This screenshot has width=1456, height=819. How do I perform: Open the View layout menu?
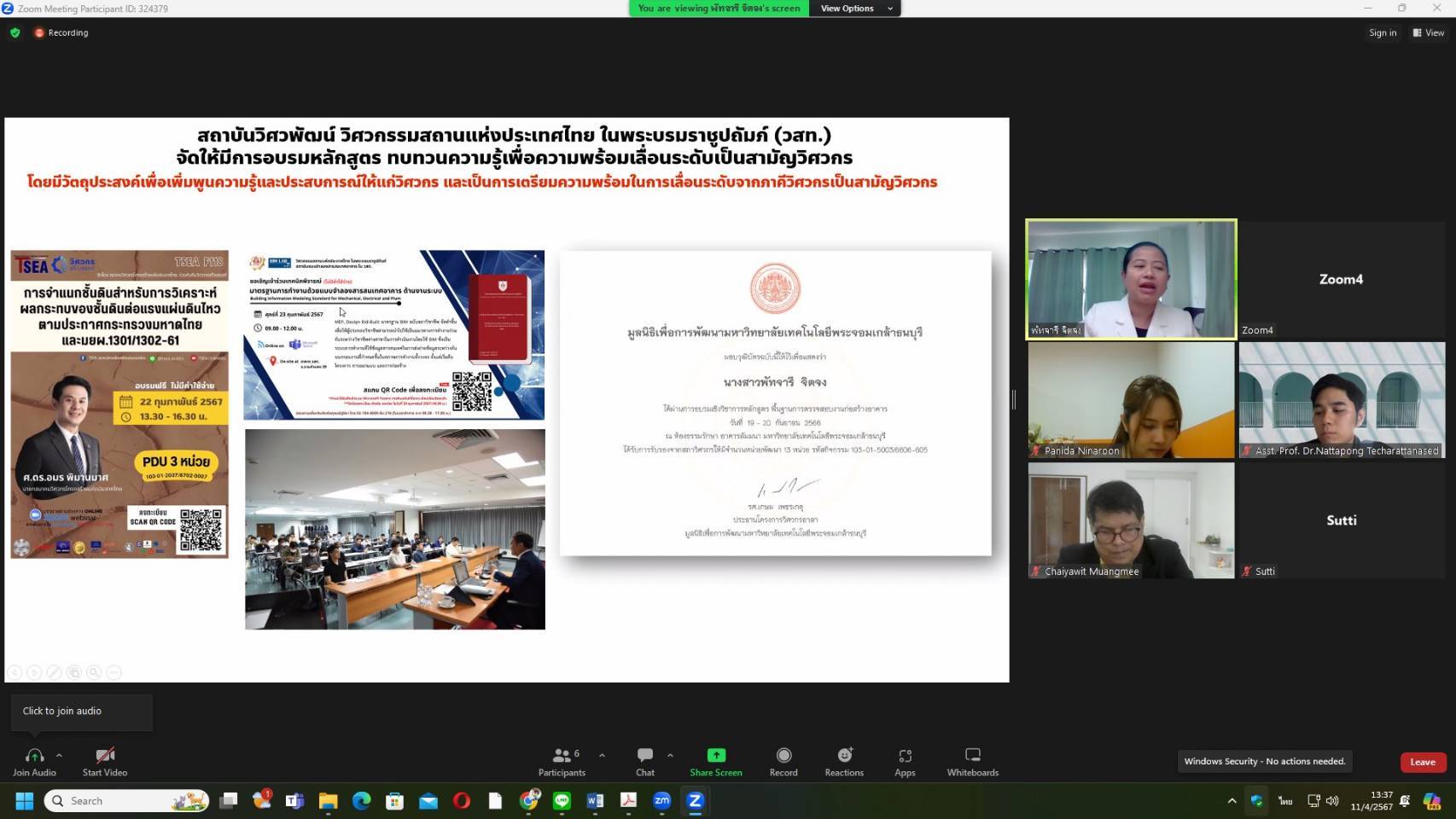coord(1429,32)
